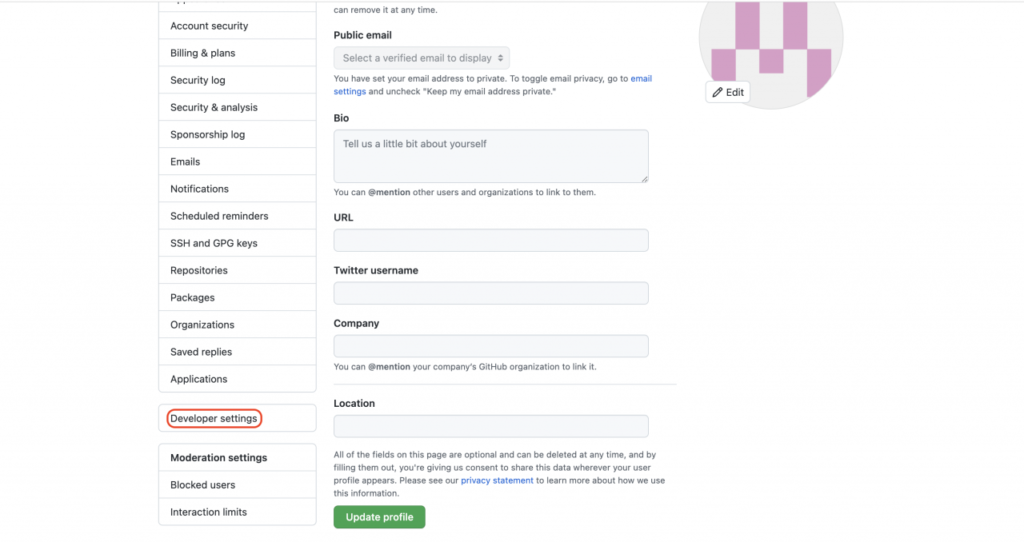Open Developer settings in sidebar
The image size is (1024, 542).
pos(214,418)
